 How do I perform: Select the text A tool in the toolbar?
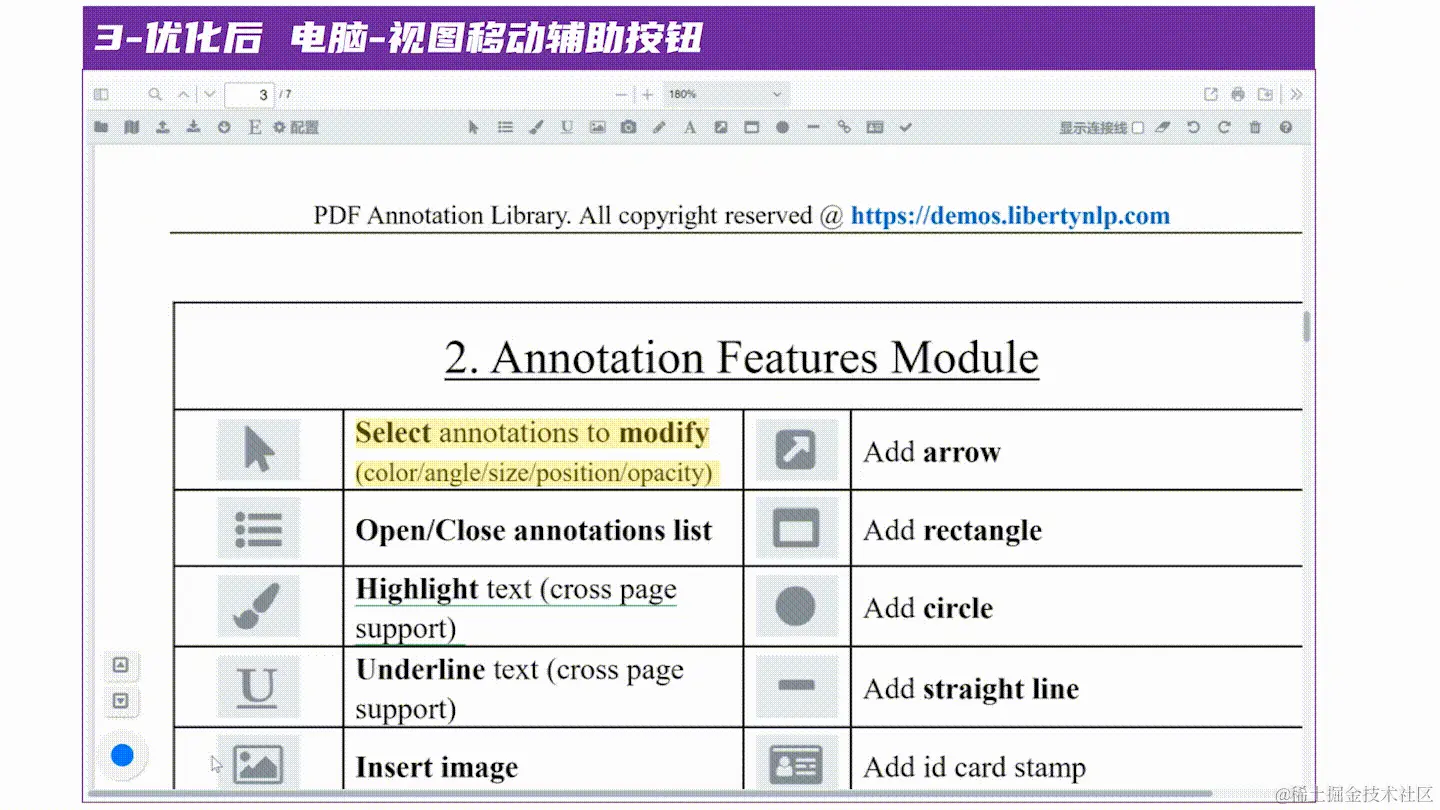pos(689,128)
